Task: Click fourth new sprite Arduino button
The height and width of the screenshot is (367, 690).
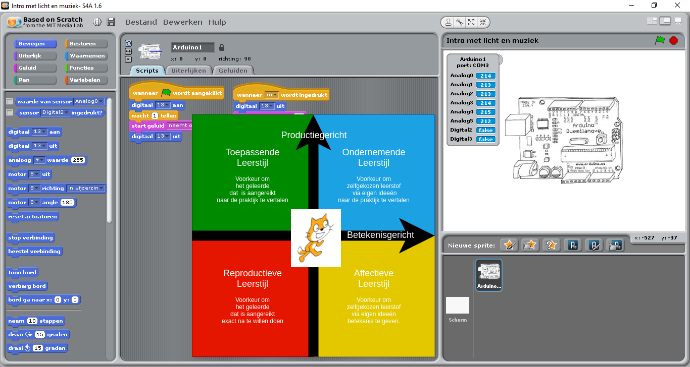Action: coord(573,245)
